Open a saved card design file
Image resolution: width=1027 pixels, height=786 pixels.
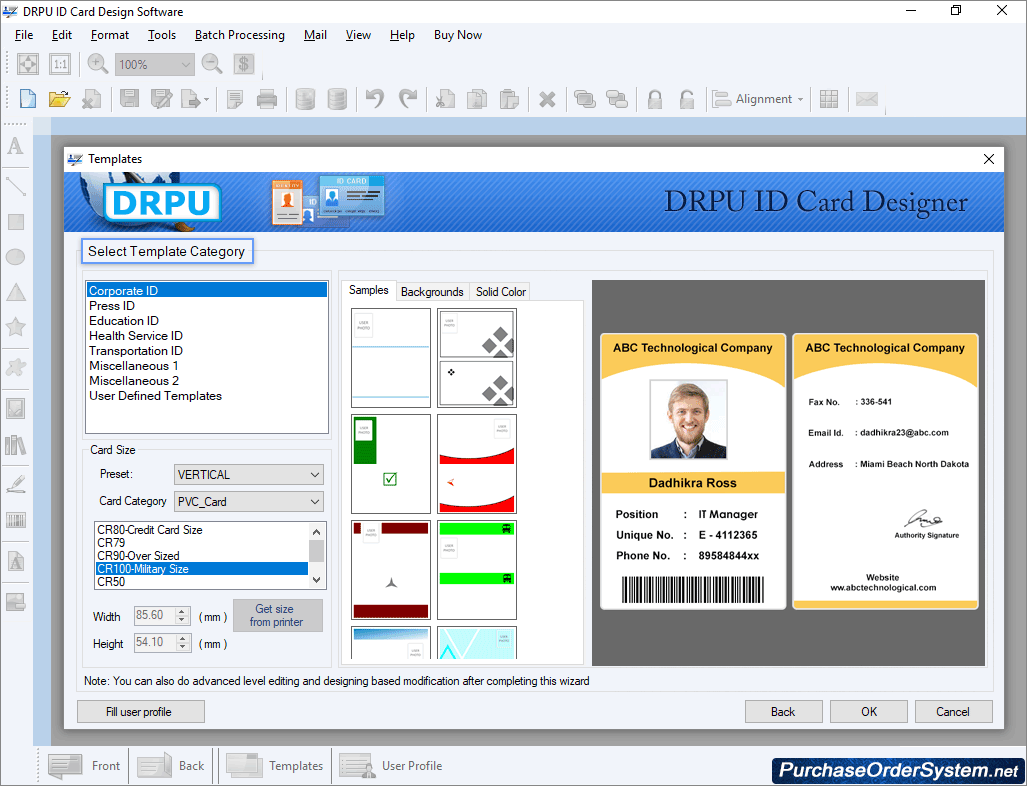(58, 98)
